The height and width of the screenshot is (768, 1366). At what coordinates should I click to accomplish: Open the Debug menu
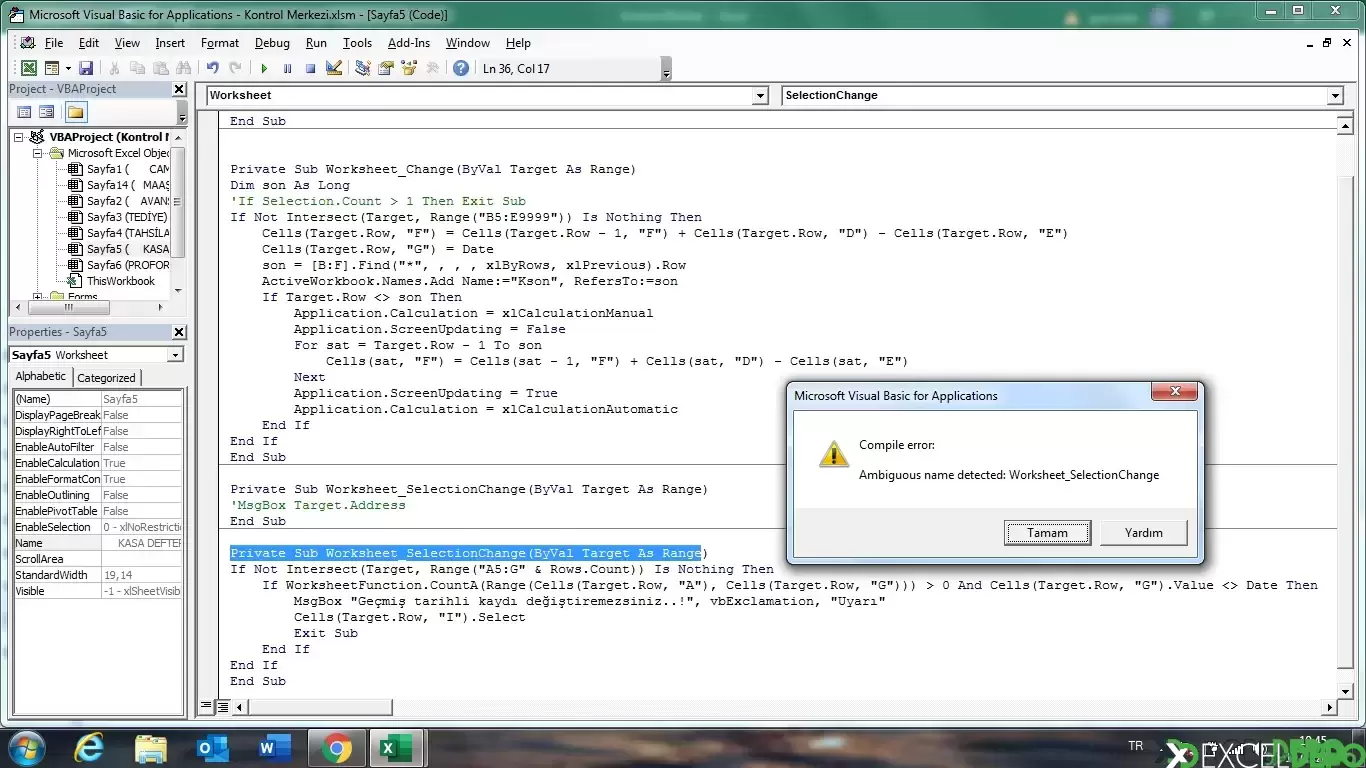(x=272, y=43)
